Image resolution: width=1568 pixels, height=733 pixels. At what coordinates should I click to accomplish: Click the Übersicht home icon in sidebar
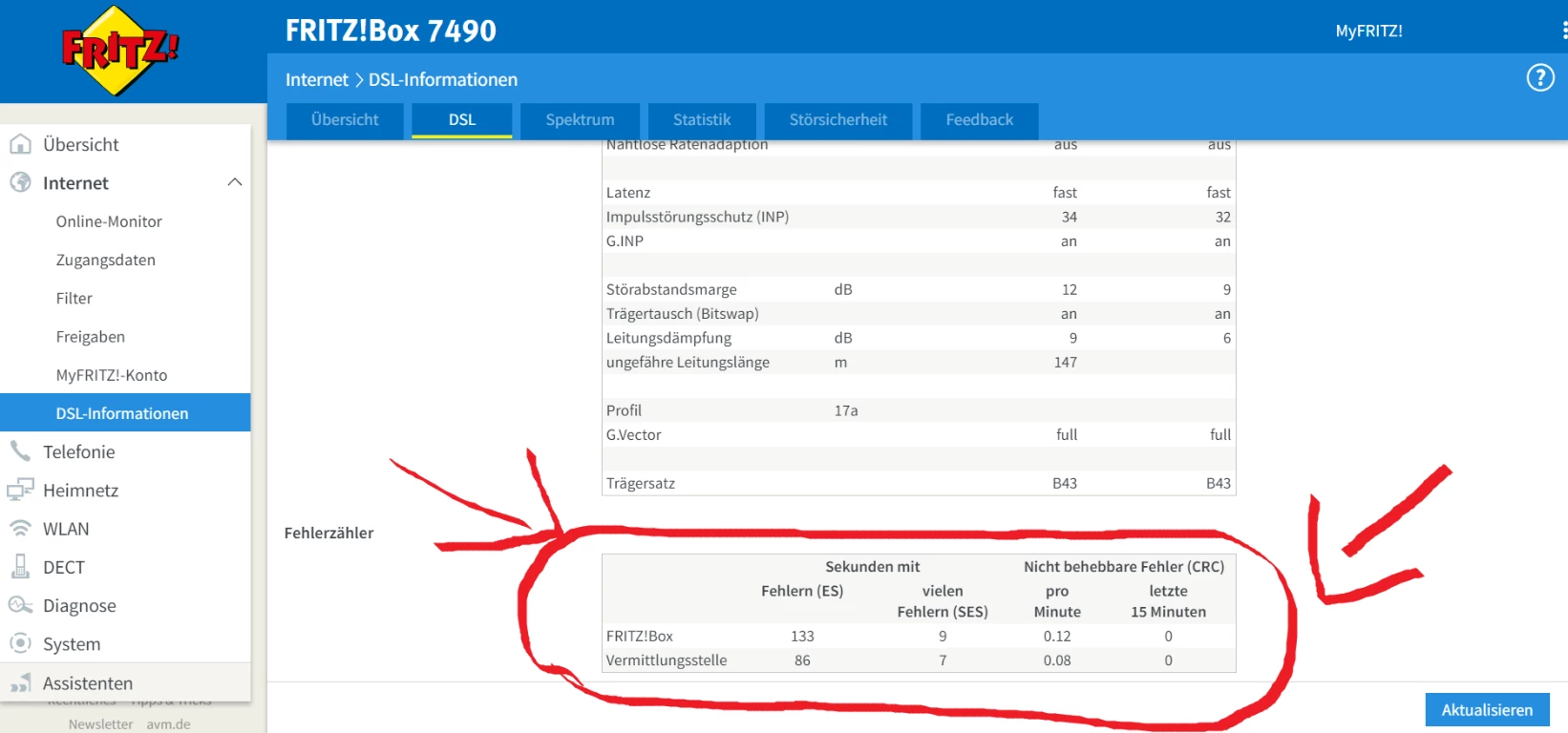[20, 144]
